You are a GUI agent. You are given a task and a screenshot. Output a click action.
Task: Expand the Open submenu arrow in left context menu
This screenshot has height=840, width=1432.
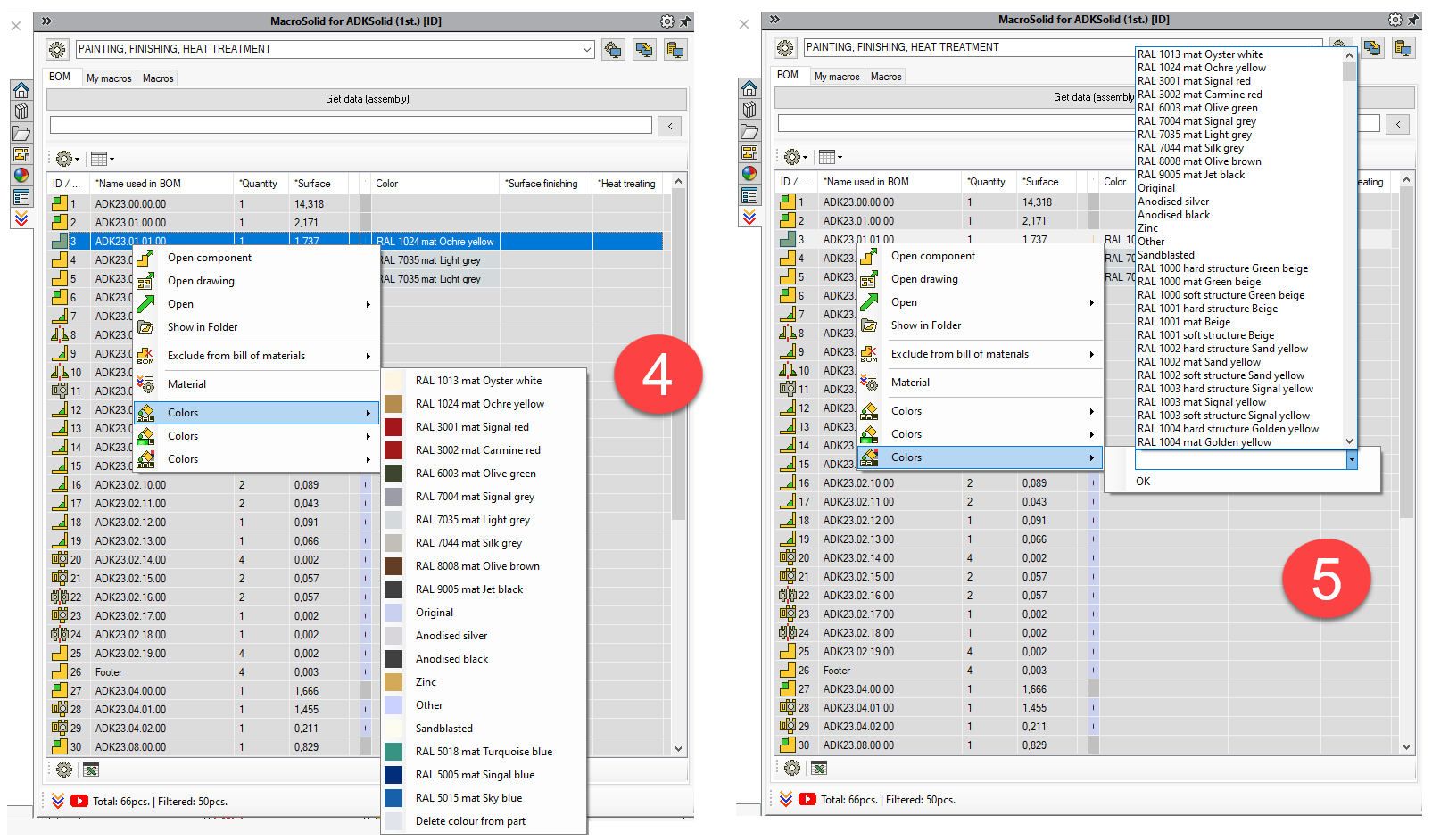pos(368,304)
